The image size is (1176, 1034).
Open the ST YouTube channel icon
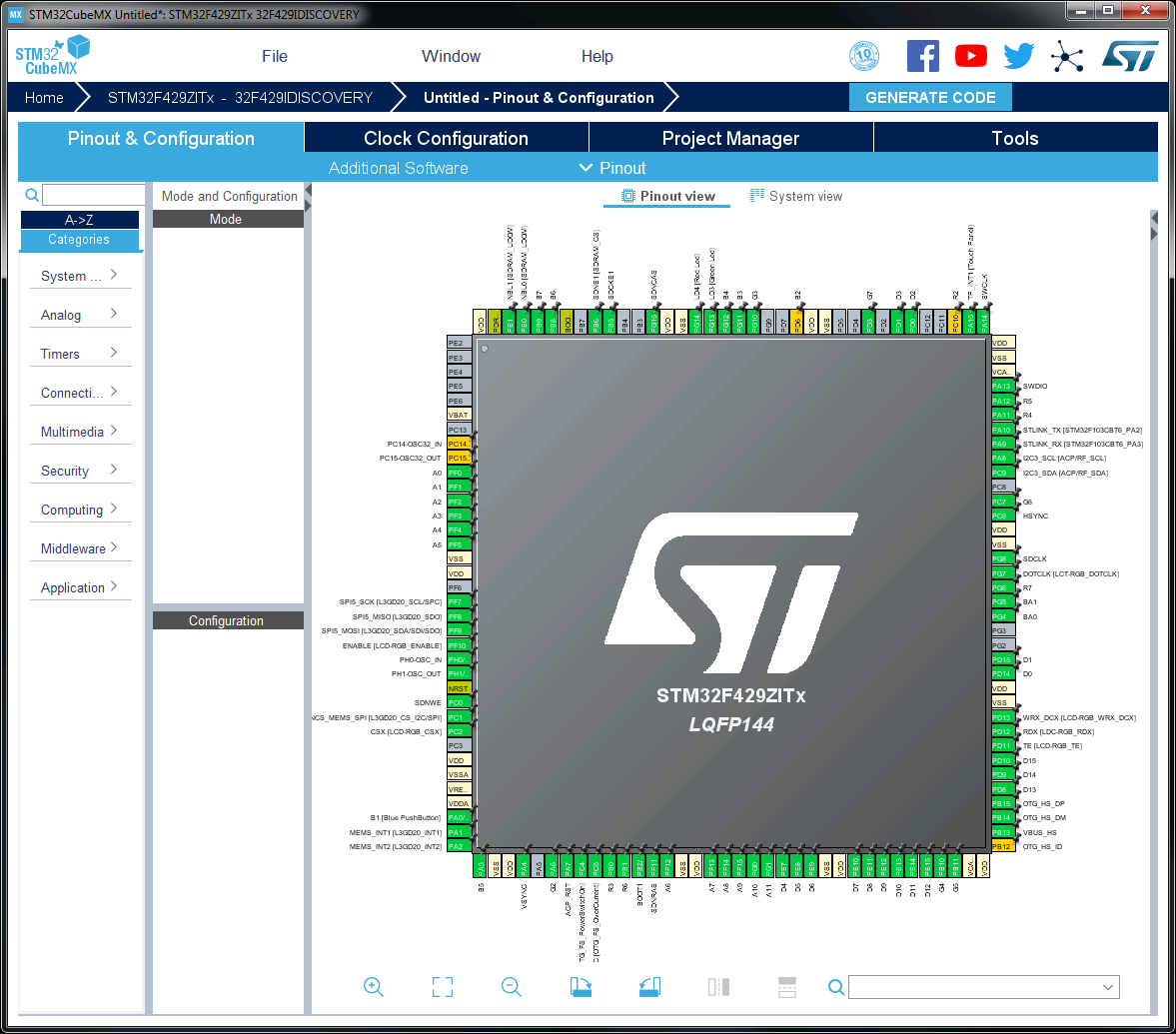[x=970, y=56]
